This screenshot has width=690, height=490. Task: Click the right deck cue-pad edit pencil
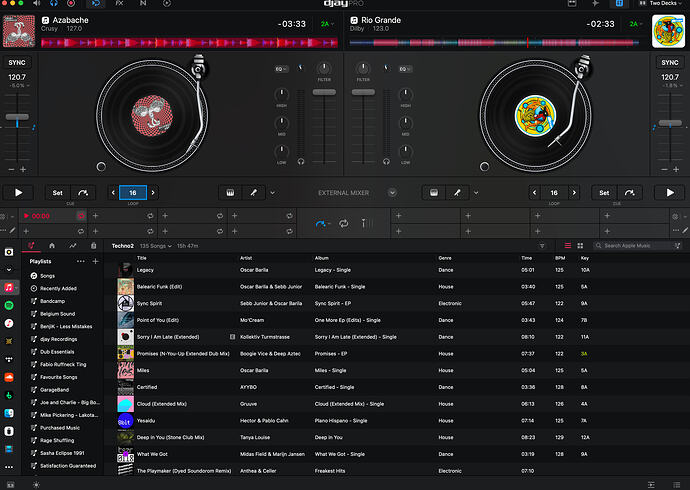685,230
